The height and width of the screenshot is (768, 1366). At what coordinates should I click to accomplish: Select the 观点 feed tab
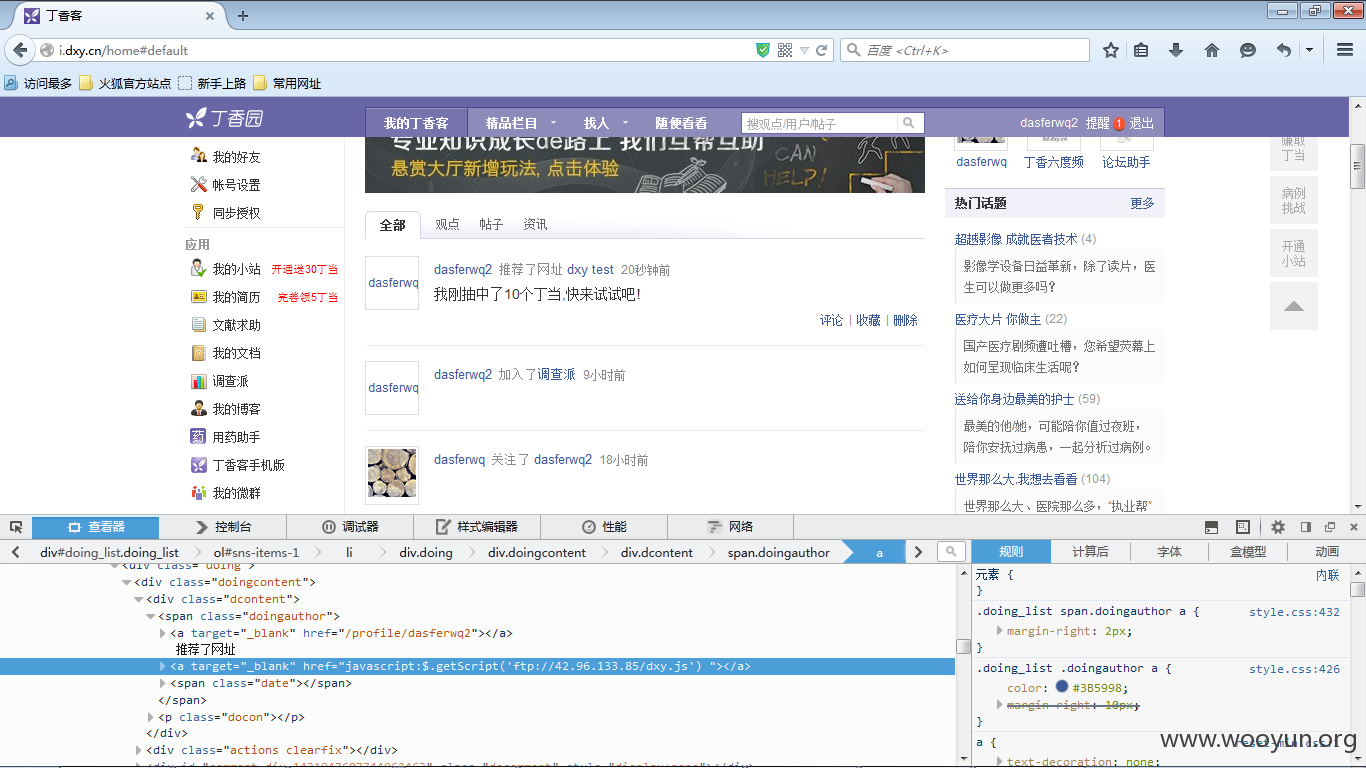point(447,225)
